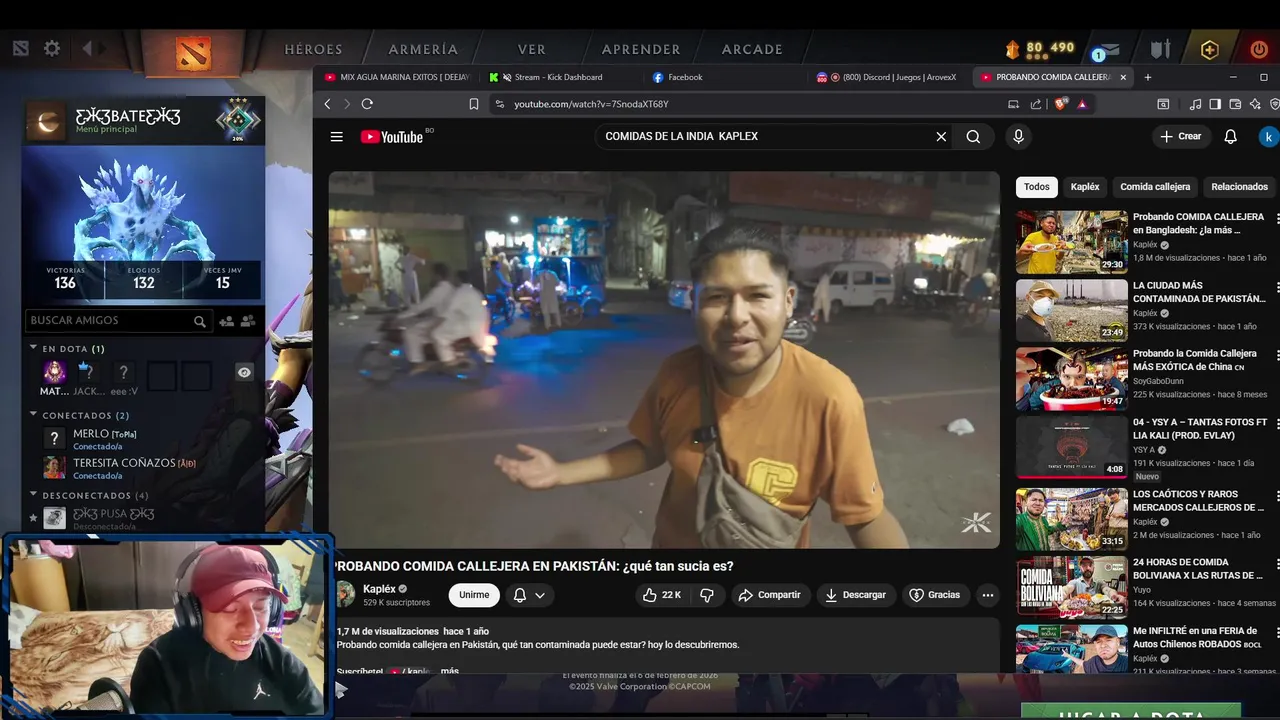The height and width of the screenshot is (720, 1280).
Task: Open Dota 2 settings gear icon
Action: point(52,48)
